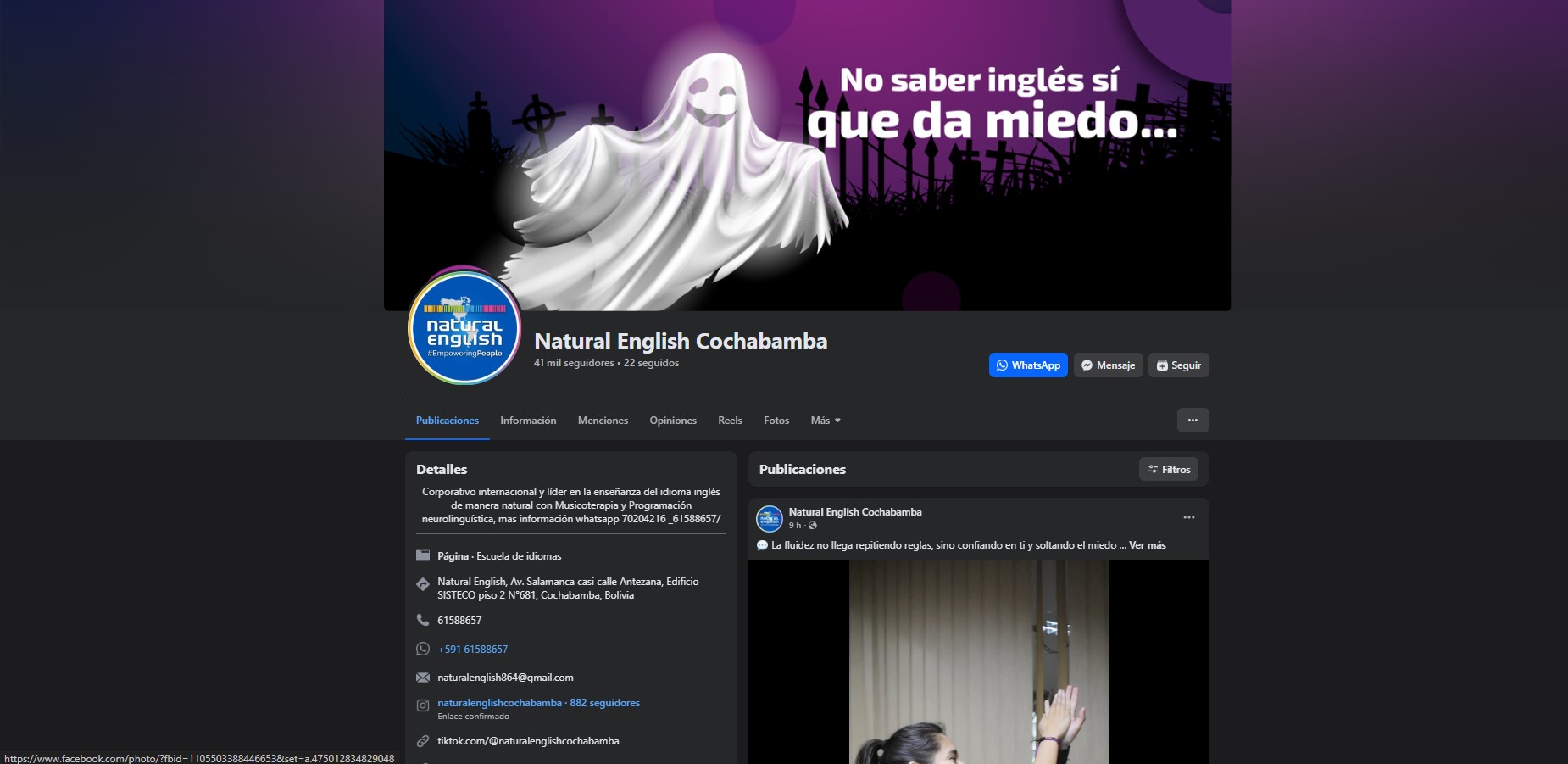Open the Fotos tab
Image resolution: width=1568 pixels, height=764 pixels.
pos(776,421)
